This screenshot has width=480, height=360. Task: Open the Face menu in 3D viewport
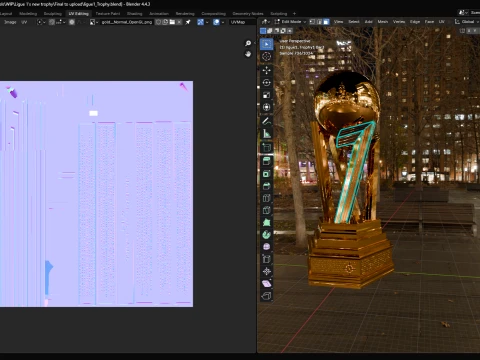pyautogui.click(x=429, y=22)
